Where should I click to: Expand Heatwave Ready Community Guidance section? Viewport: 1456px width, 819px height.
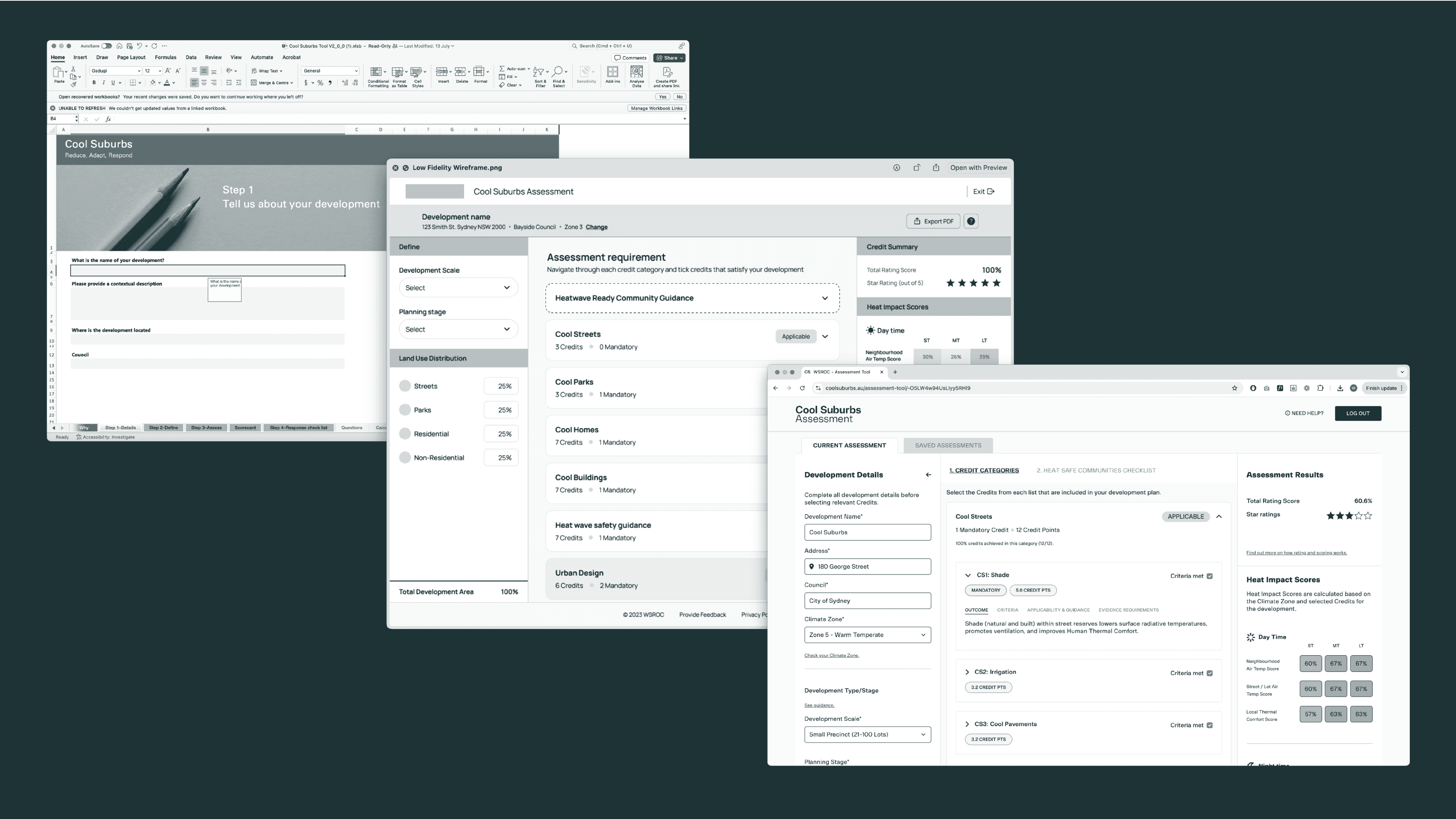click(x=825, y=298)
